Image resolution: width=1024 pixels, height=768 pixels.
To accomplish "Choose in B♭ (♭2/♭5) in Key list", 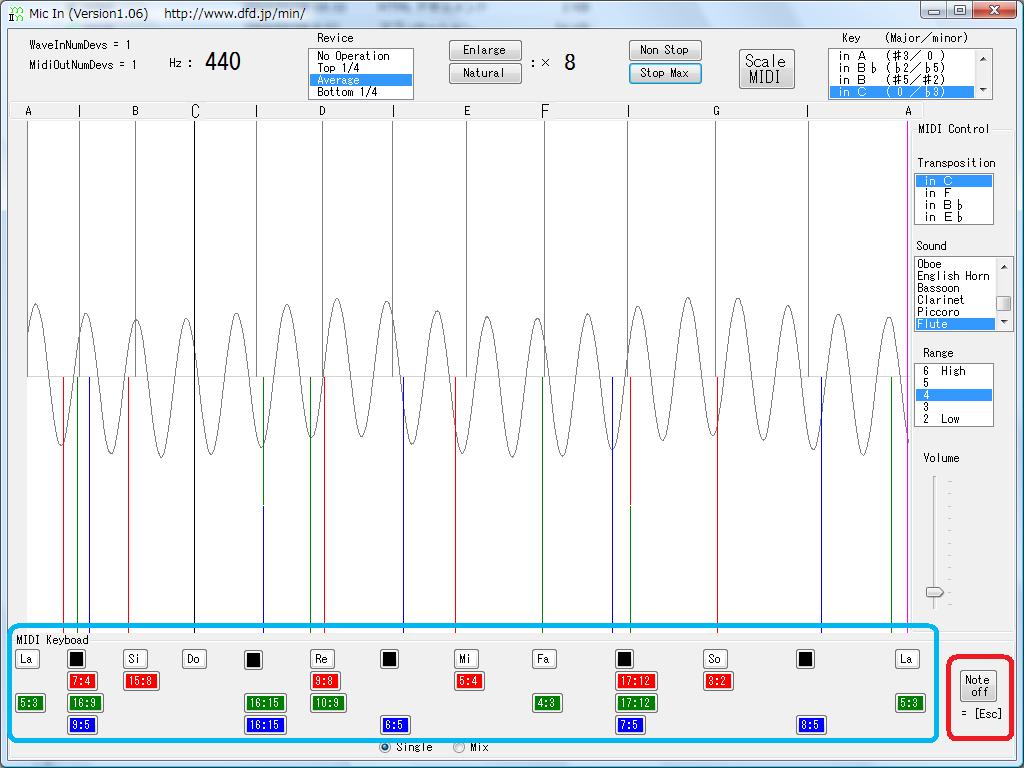I will [x=902, y=68].
